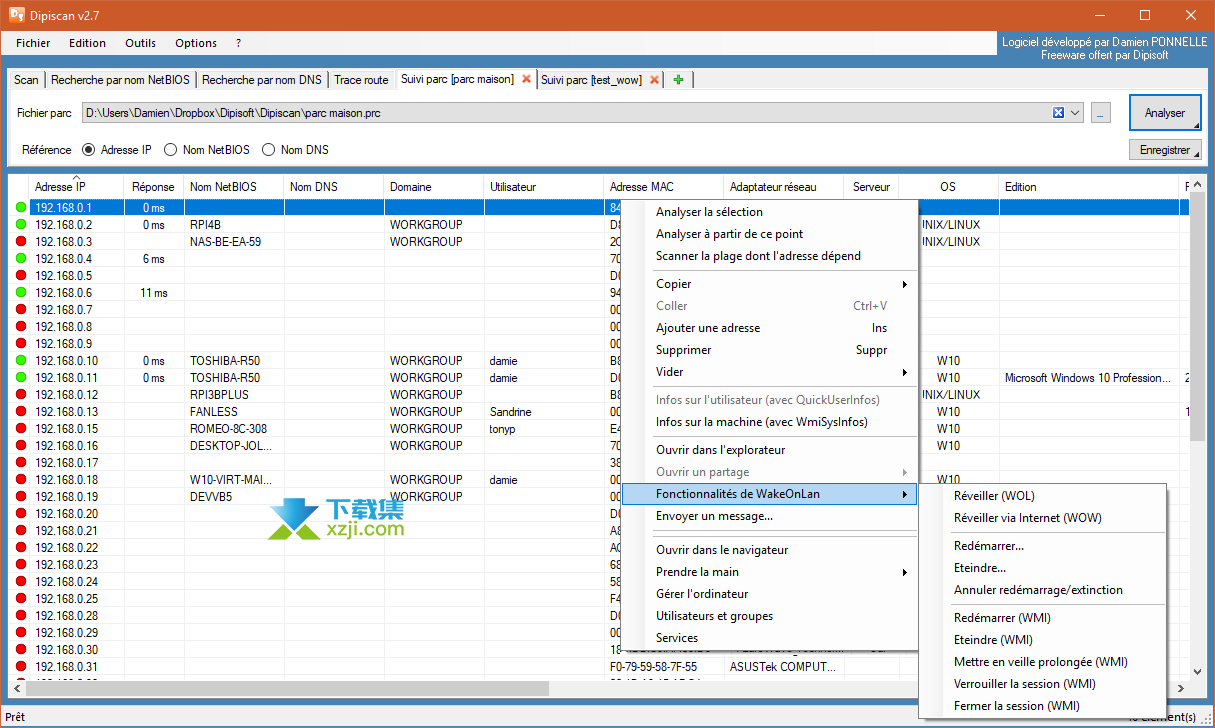Choose Annuler redémarrage/extinction
This screenshot has height=728, width=1215.
pos(1043,590)
